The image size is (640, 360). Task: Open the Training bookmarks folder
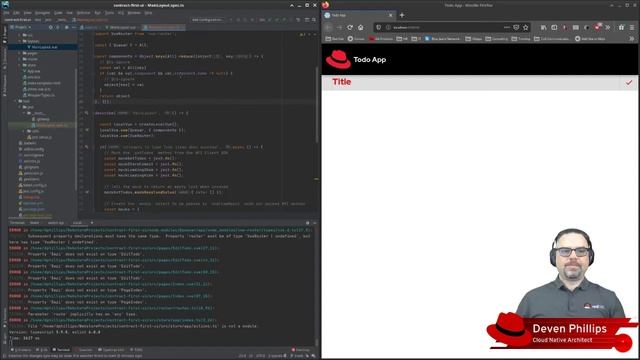pyautogui.click(x=521, y=39)
